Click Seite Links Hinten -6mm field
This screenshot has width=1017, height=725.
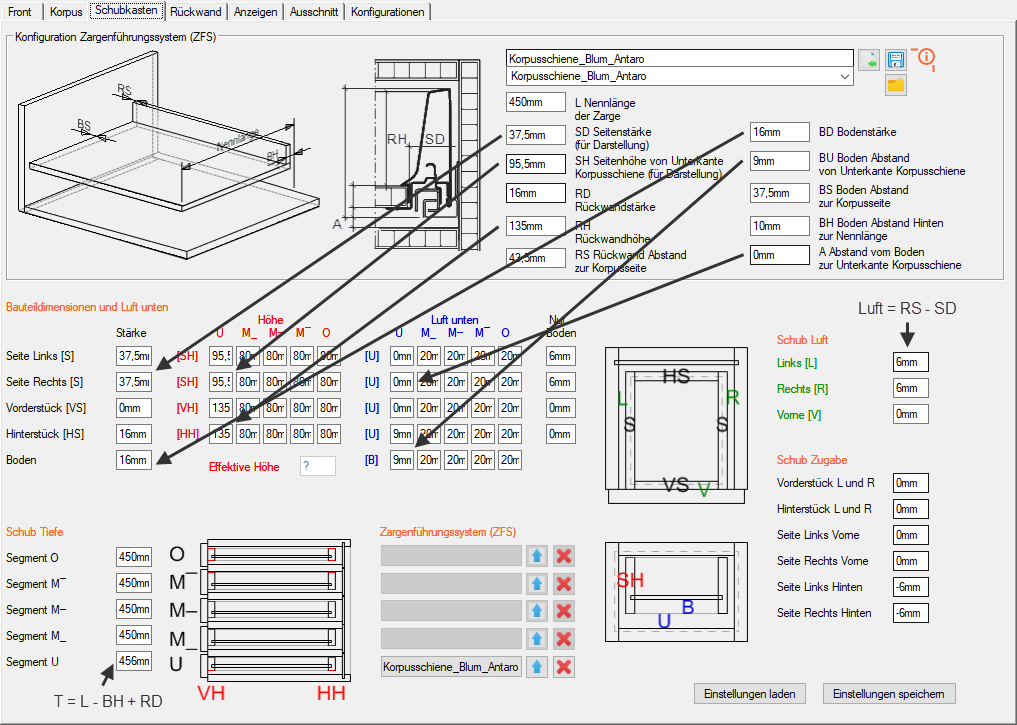pos(911,587)
